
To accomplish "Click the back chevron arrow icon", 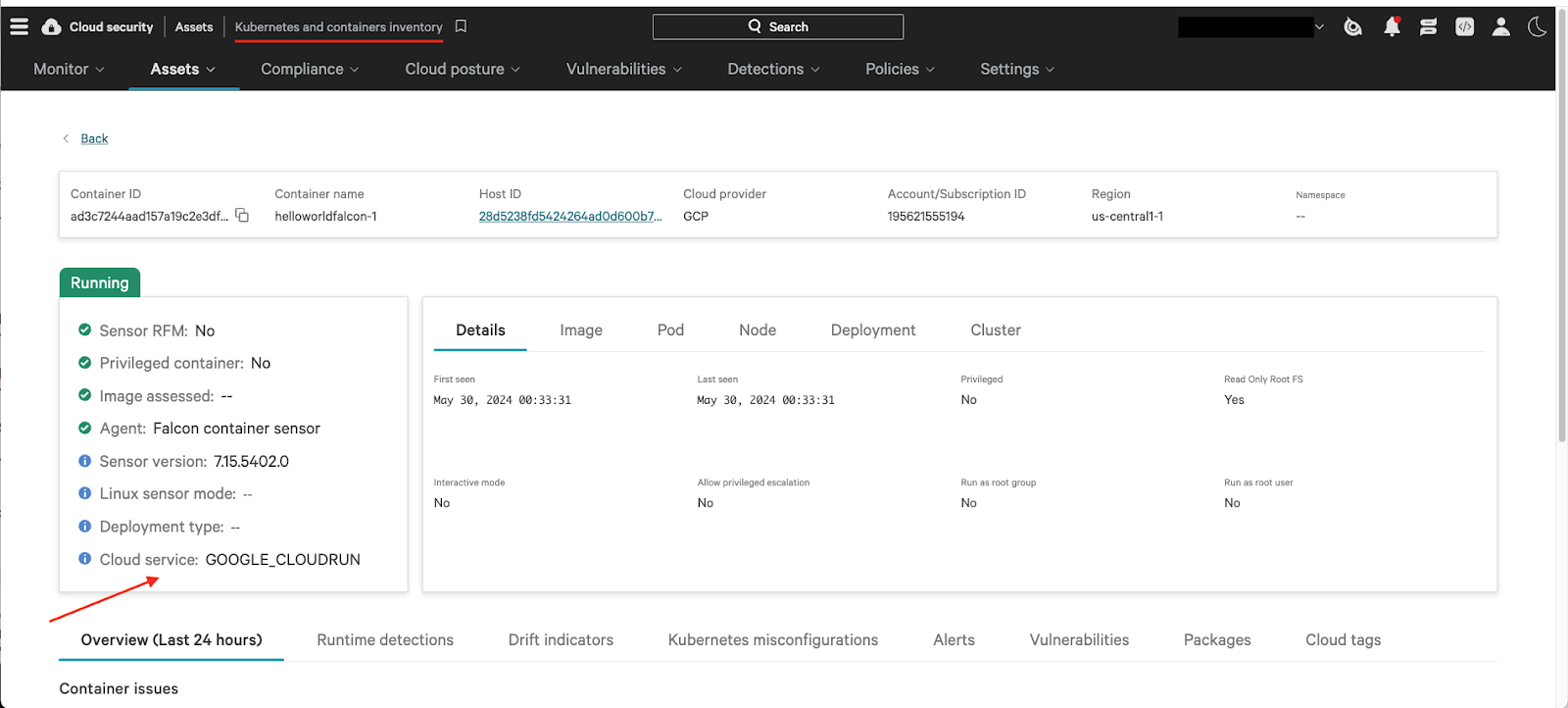I will (x=66, y=138).
